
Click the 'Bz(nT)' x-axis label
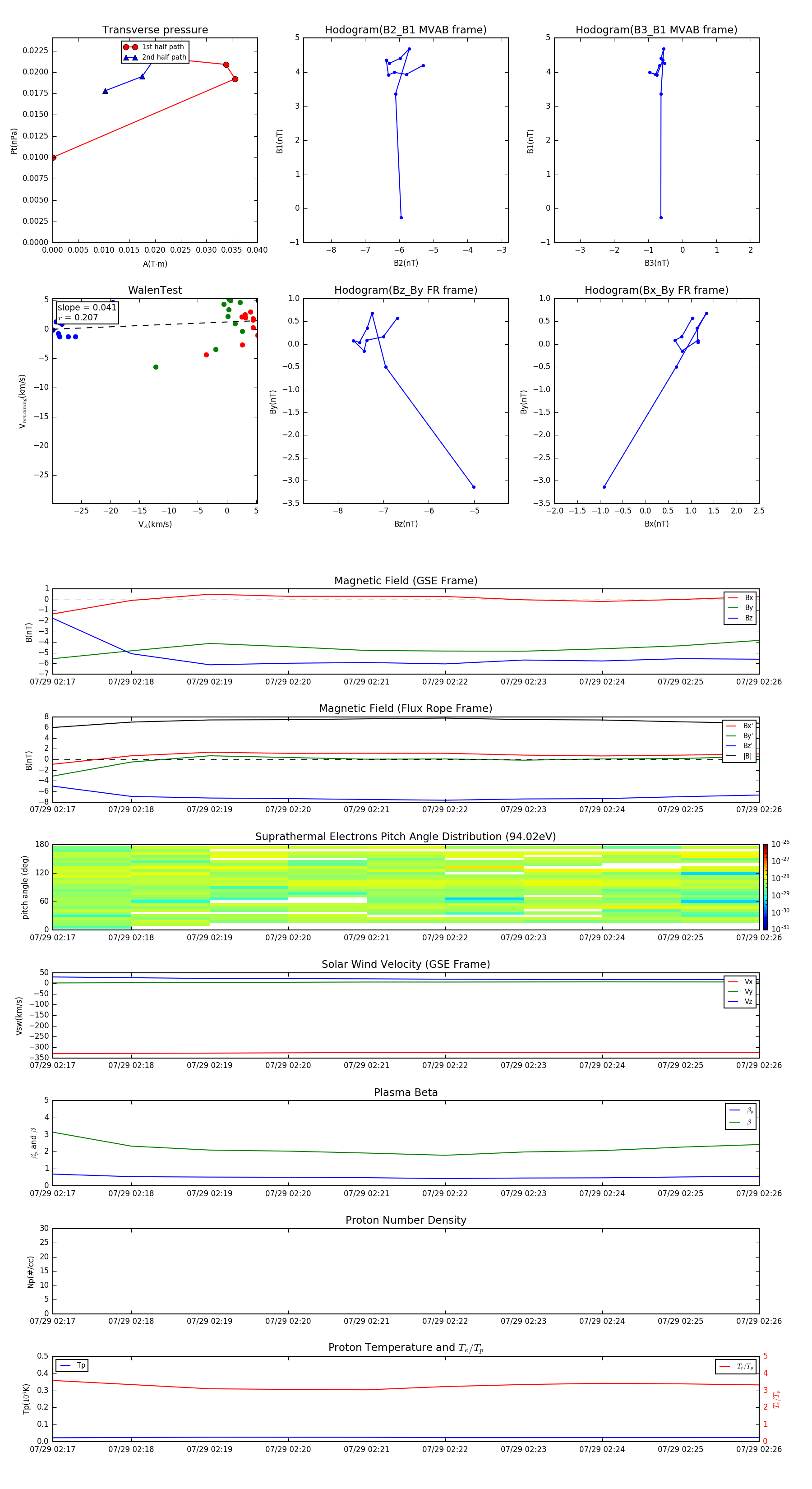pyautogui.click(x=406, y=524)
